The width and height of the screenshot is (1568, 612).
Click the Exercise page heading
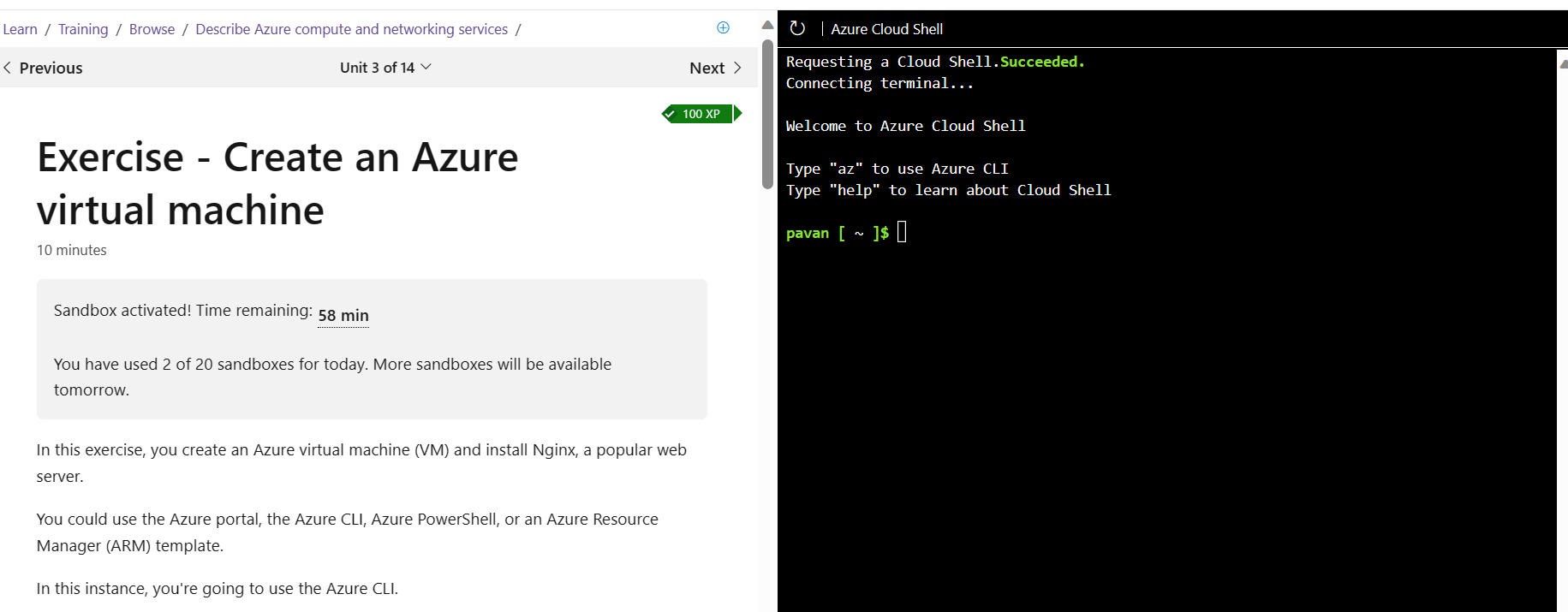277,183
